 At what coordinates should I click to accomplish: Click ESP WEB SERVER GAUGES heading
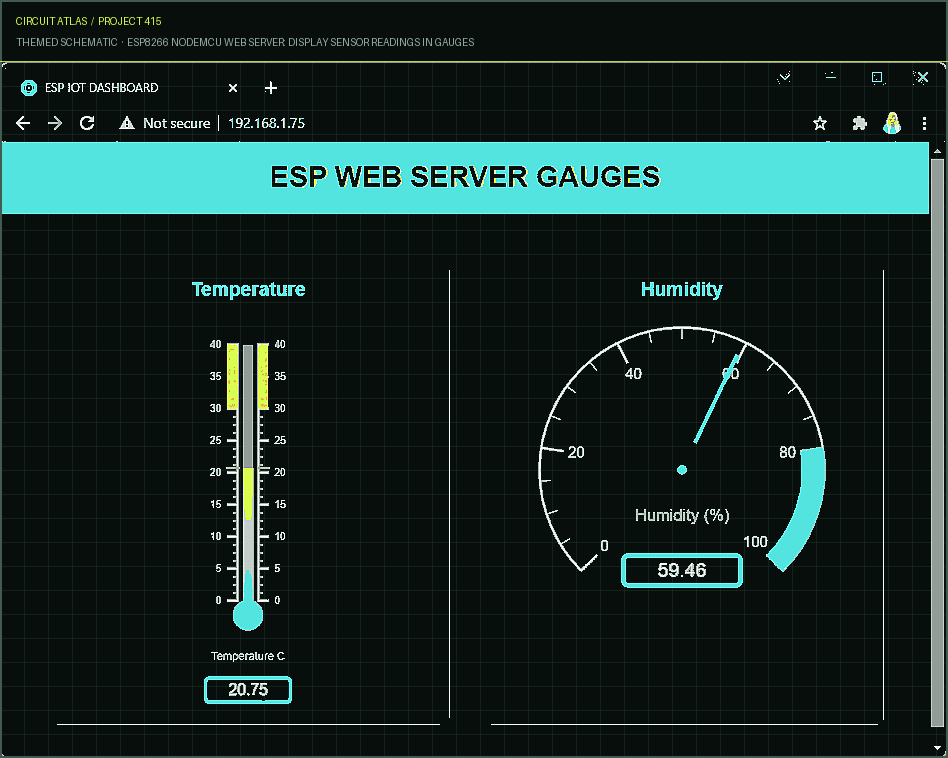466,177
